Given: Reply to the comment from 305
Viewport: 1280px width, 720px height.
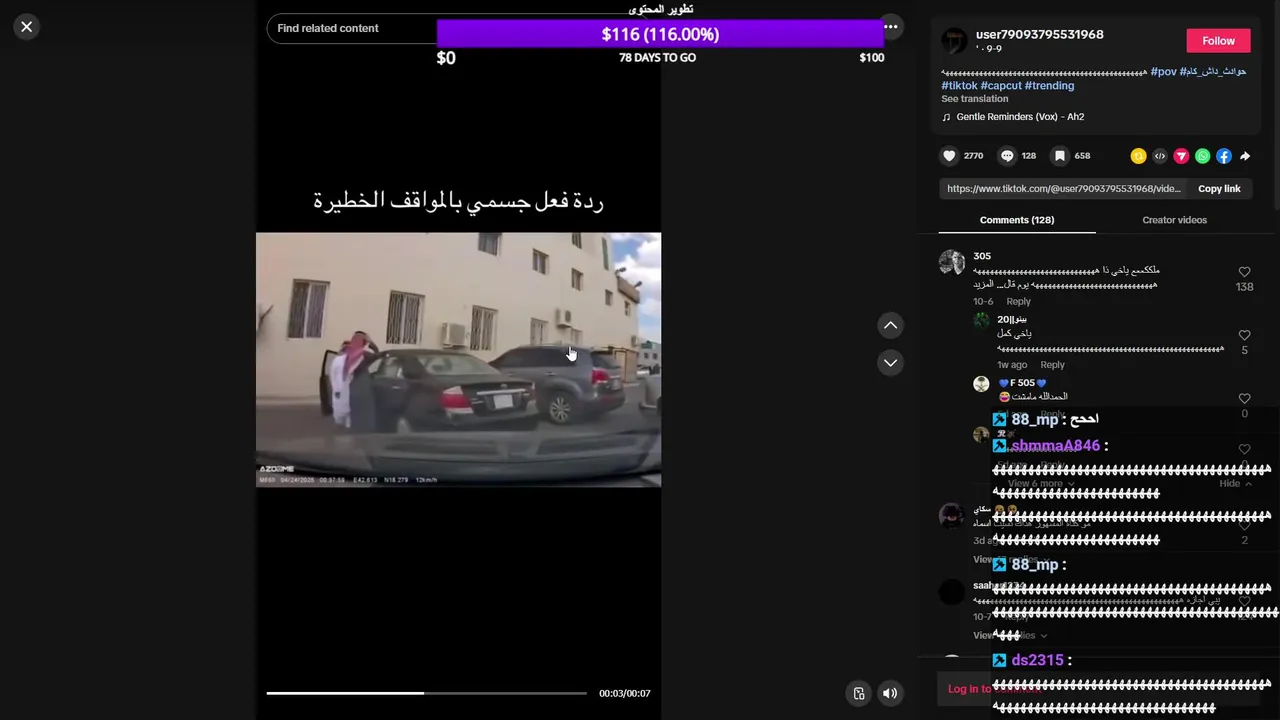Looking at the screenshot, I should pos(1018,302).
